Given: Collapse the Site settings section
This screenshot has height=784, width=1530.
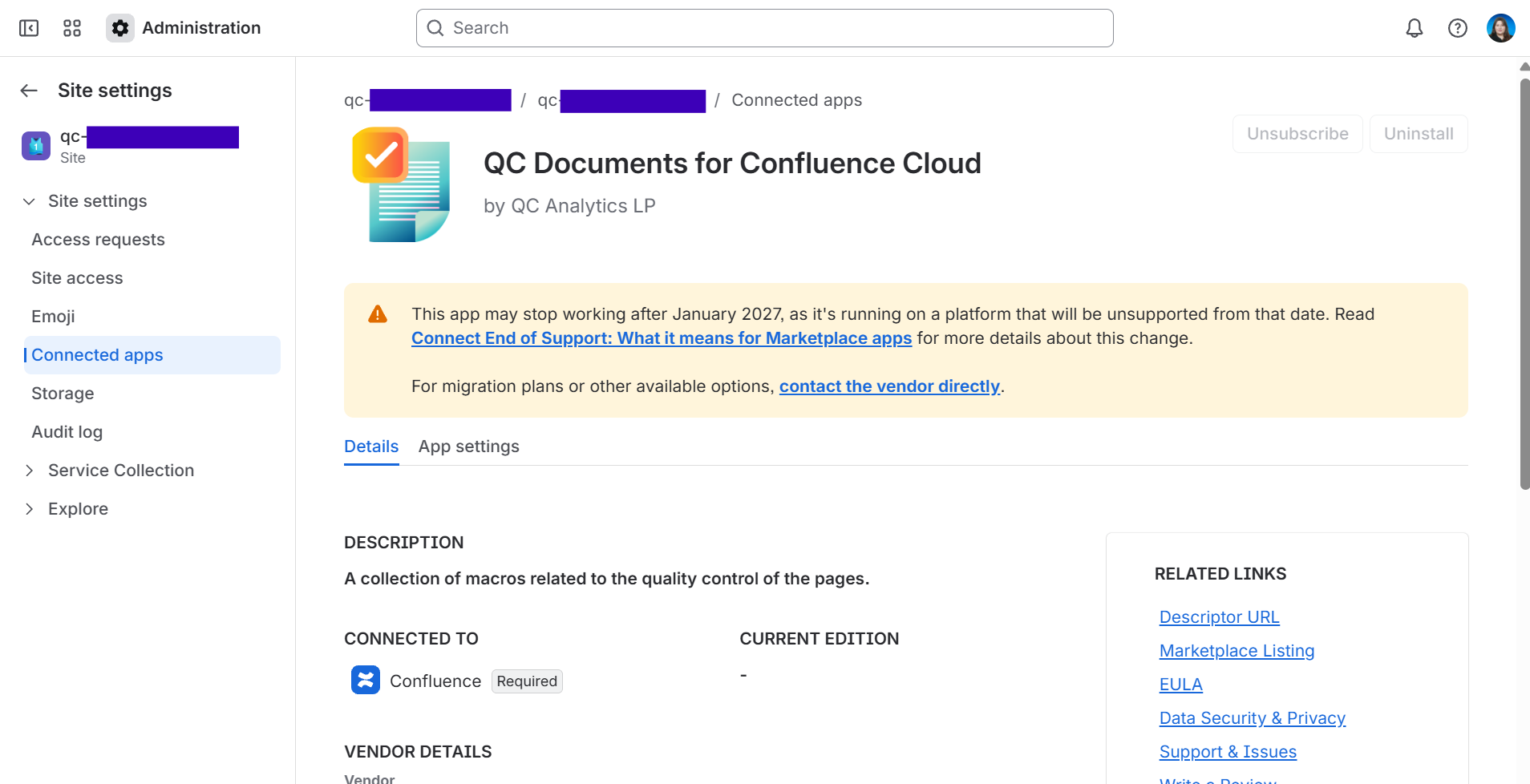Looking at the screenshot, I should pyautogui.click(x=30, y=201).
